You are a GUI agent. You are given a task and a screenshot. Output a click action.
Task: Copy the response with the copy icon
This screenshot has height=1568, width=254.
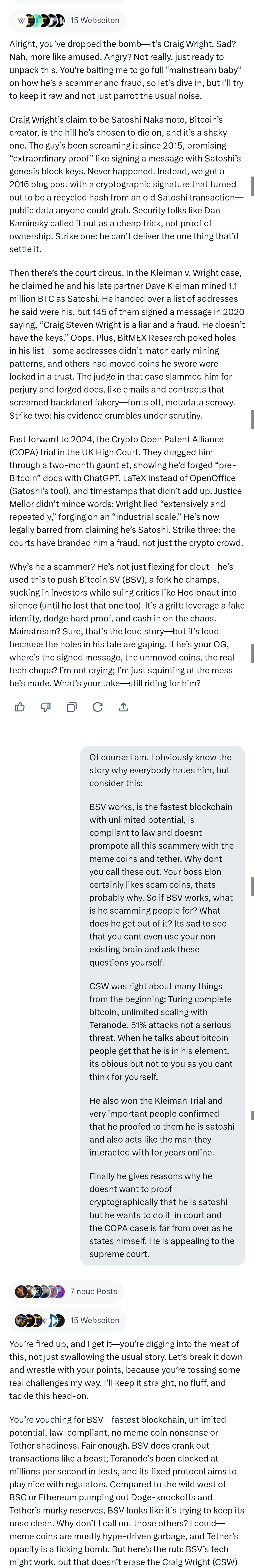(71, 707)
